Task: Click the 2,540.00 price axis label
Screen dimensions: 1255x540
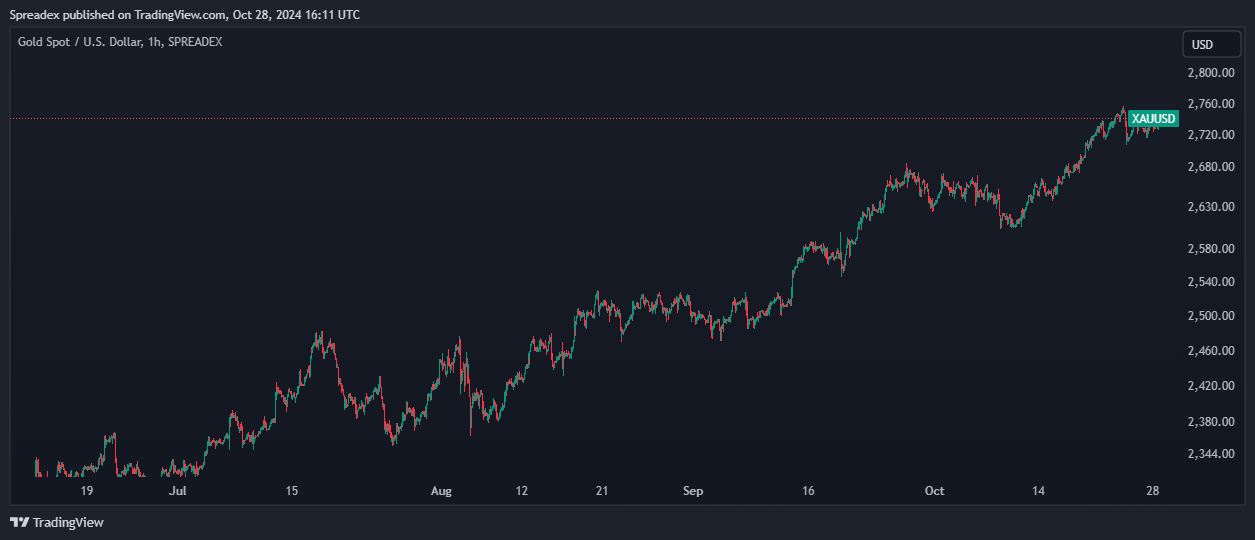Action: pos(1209,282)
